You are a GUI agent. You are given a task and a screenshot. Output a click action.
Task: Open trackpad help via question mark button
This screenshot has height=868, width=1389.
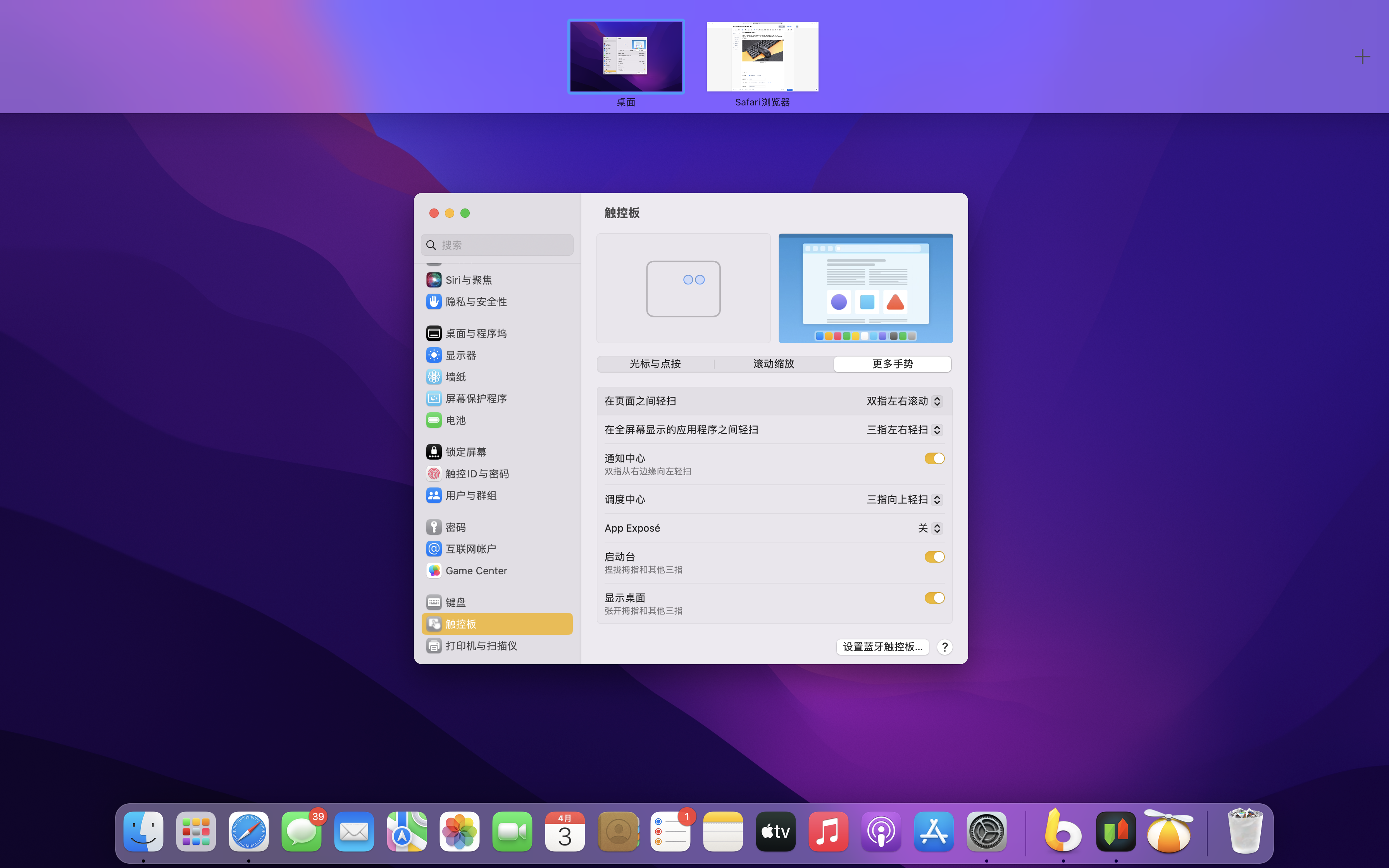click(x=945, y=647)
